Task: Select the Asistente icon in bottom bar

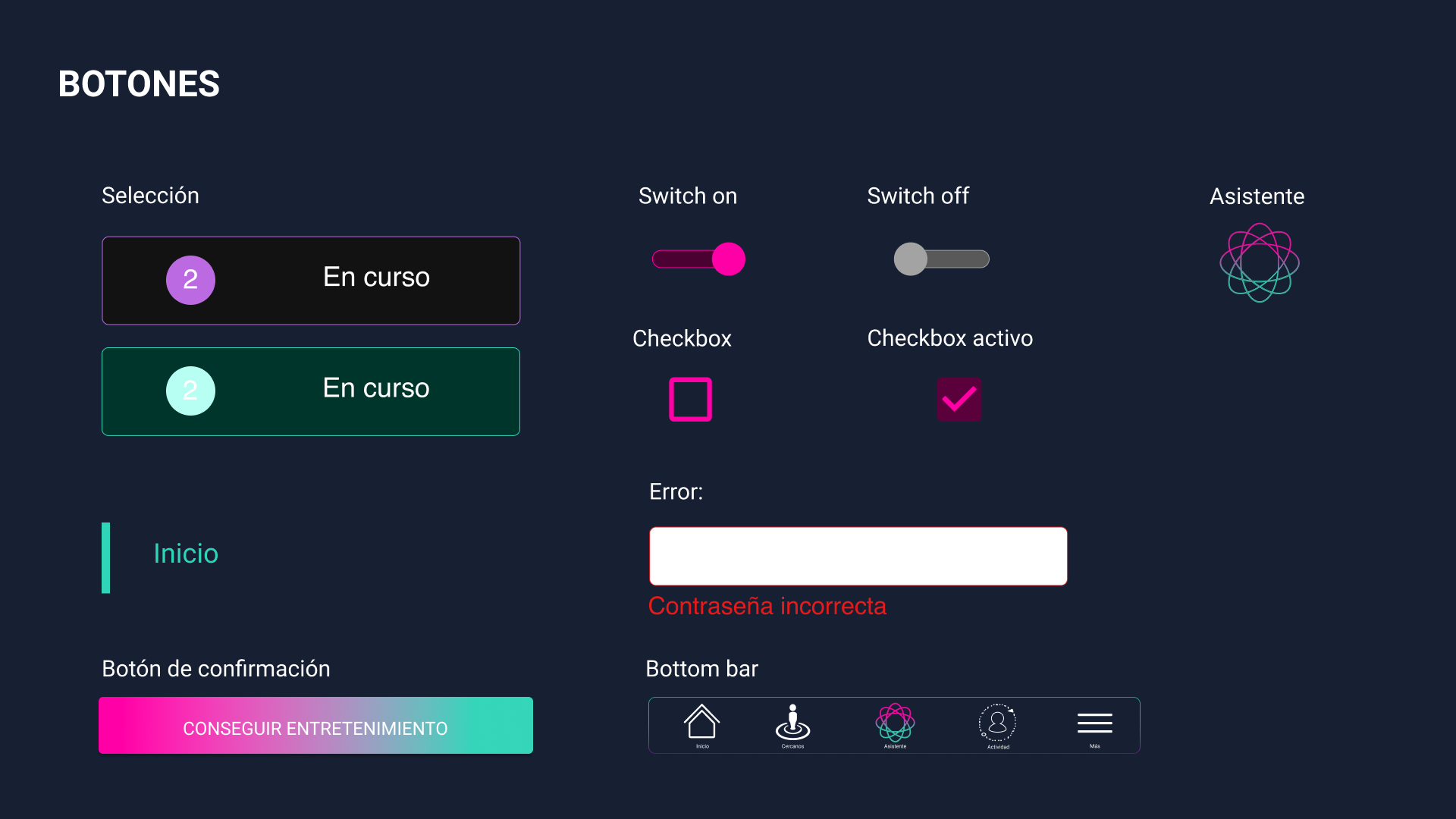Action: [895, 723]
